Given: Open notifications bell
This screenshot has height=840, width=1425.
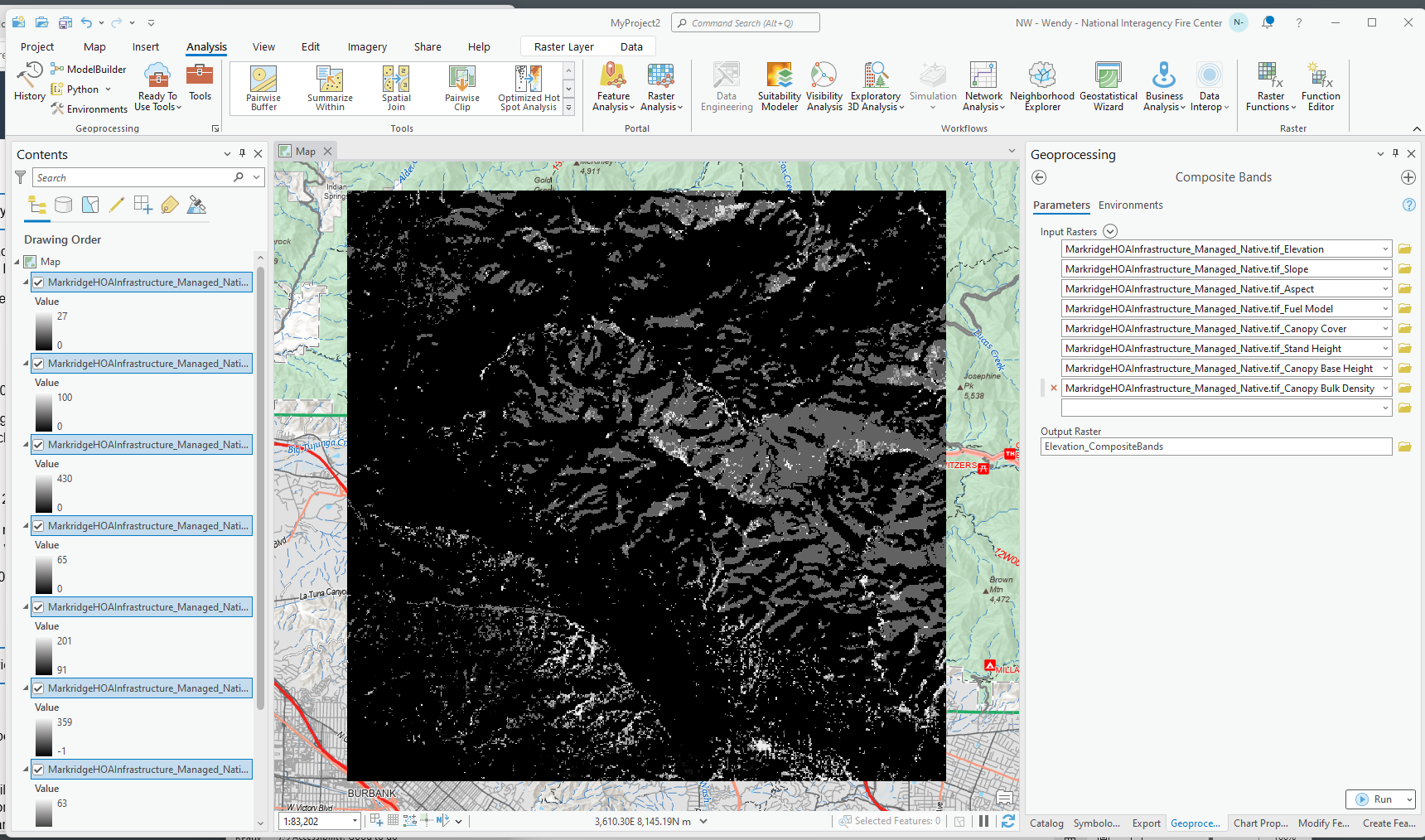Looking at the screenshot, I should pos(1268,22).
